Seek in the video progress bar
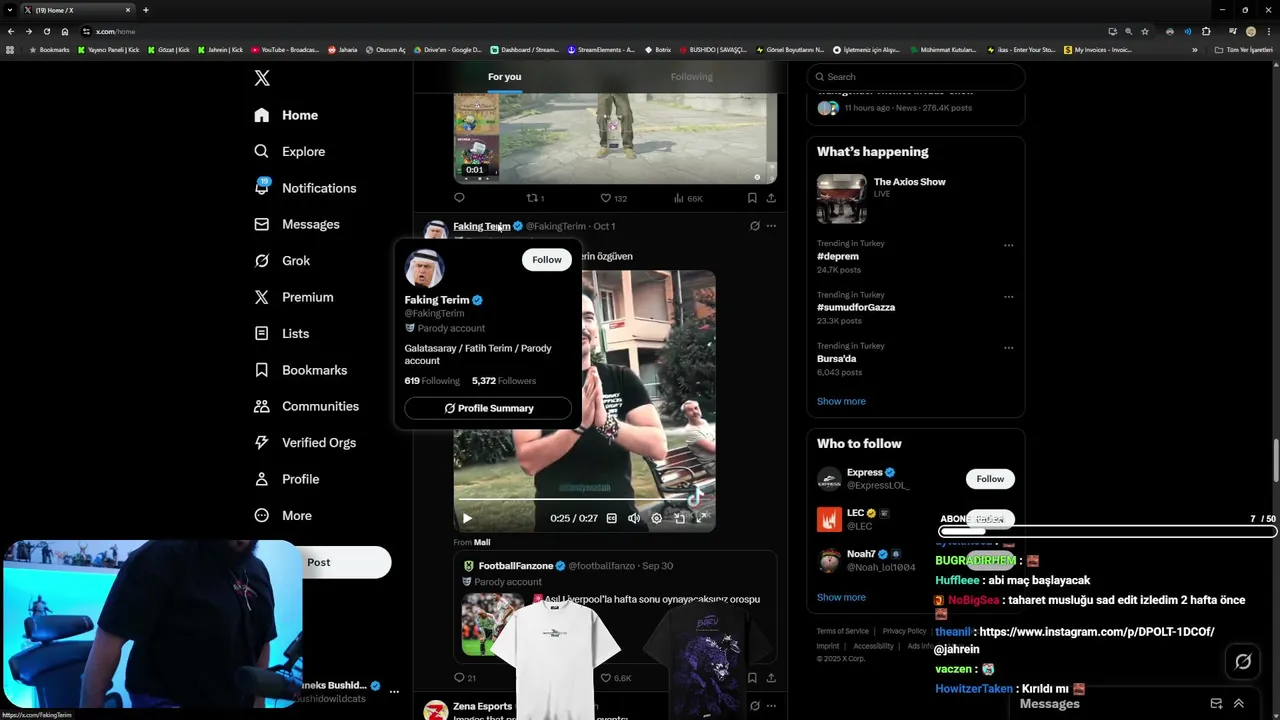 583,498
